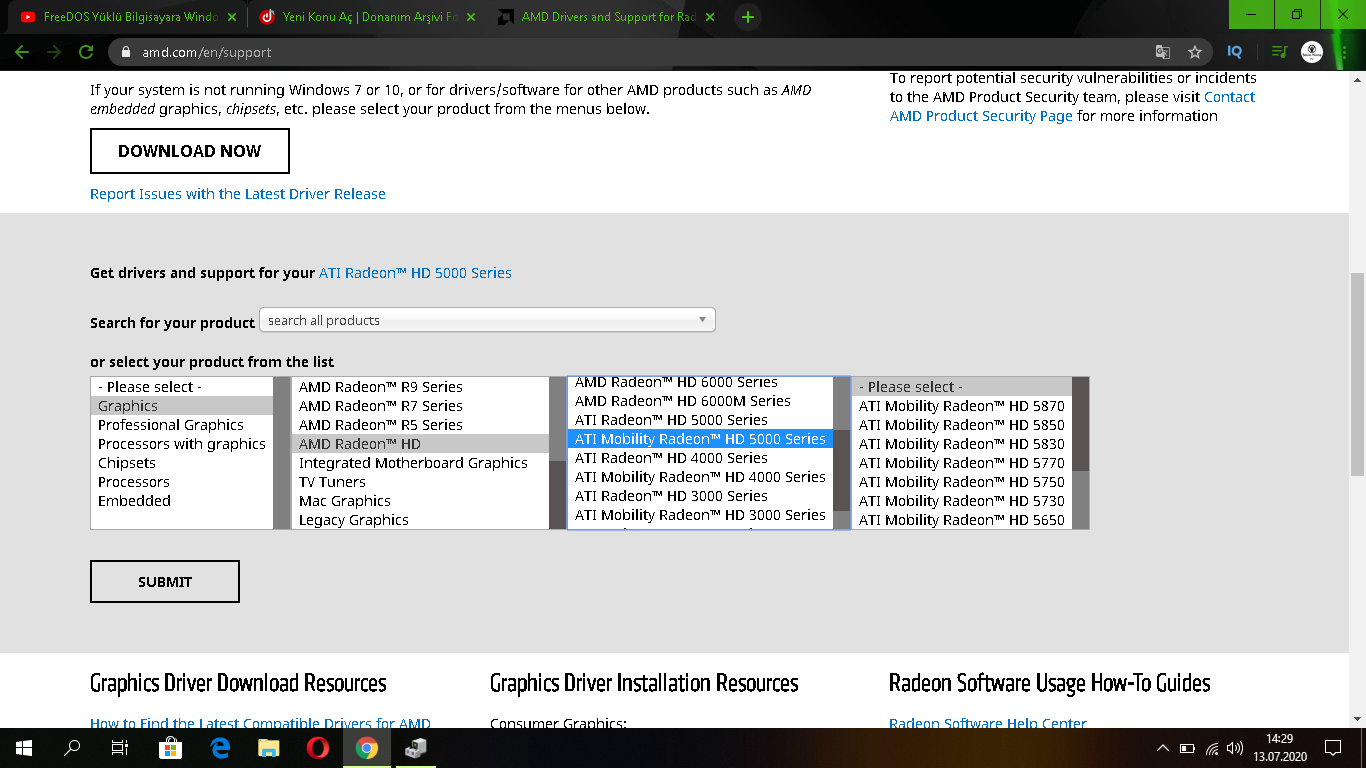Select ATI Mobility Radeon HD 3000 Series
Viewport: 1366px width, 768px height.
click(700, 515)
